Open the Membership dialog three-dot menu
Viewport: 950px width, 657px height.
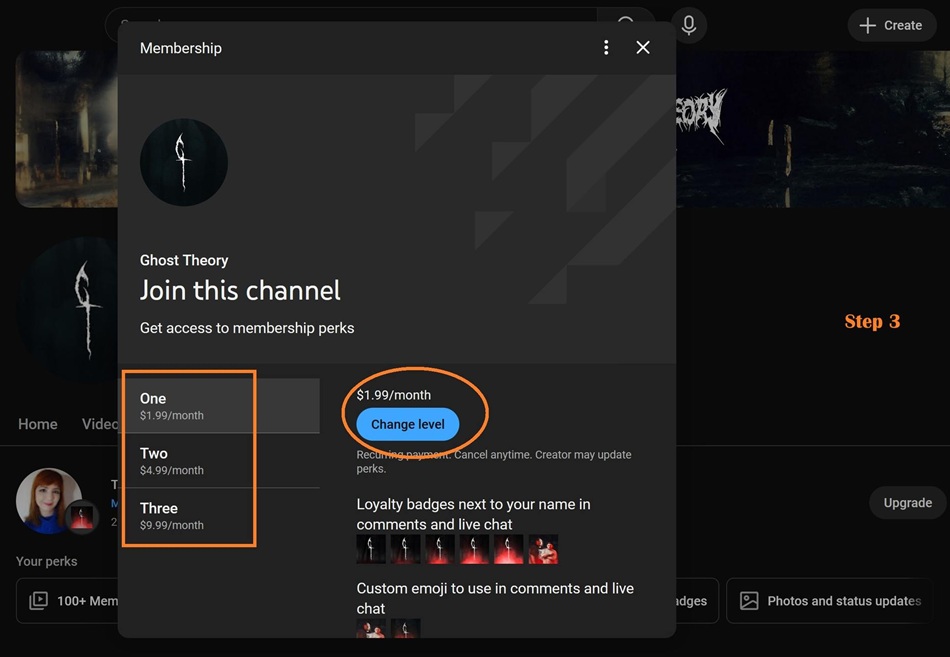606,48
